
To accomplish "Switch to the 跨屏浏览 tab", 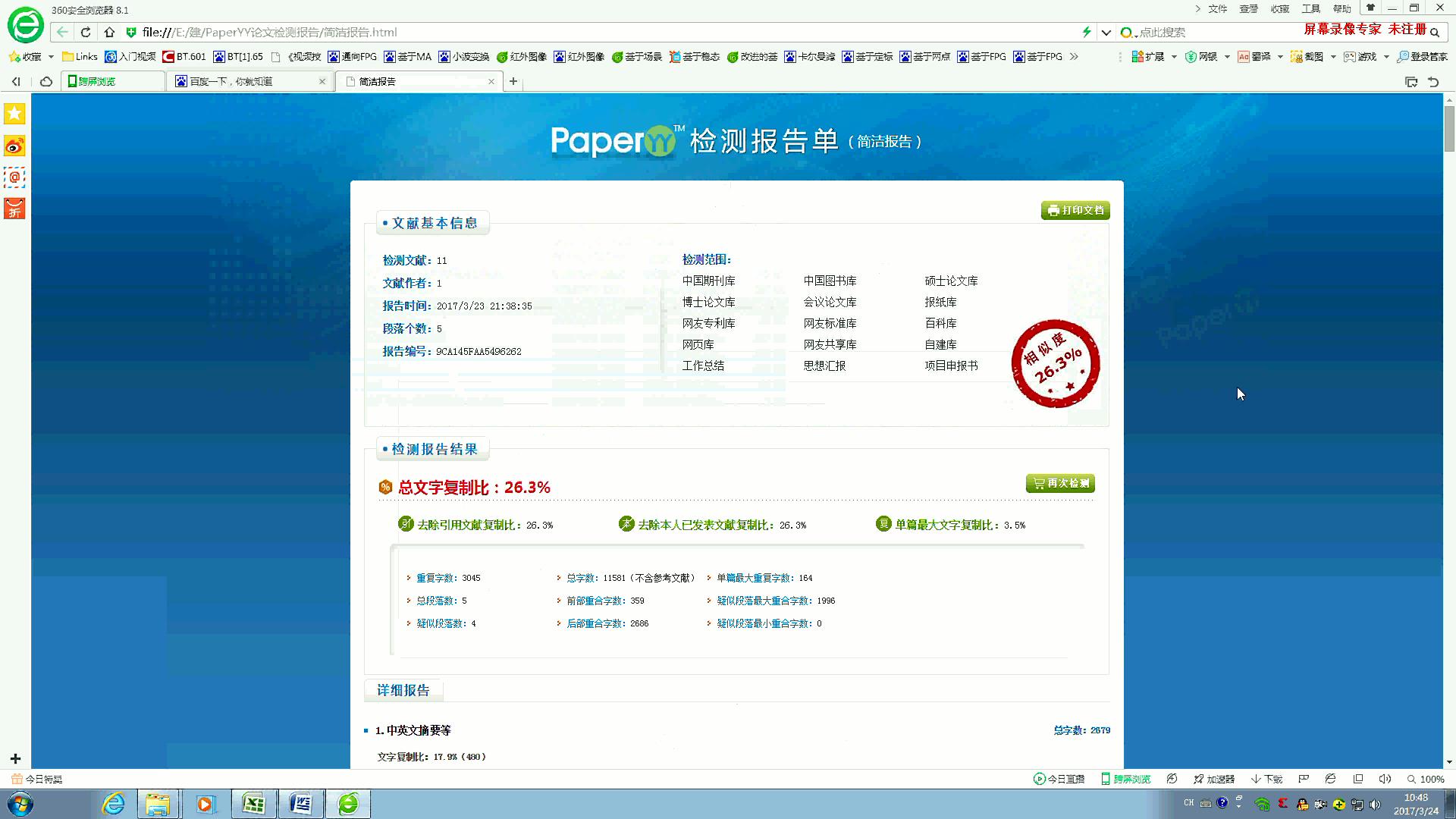I will pos(114,81).
